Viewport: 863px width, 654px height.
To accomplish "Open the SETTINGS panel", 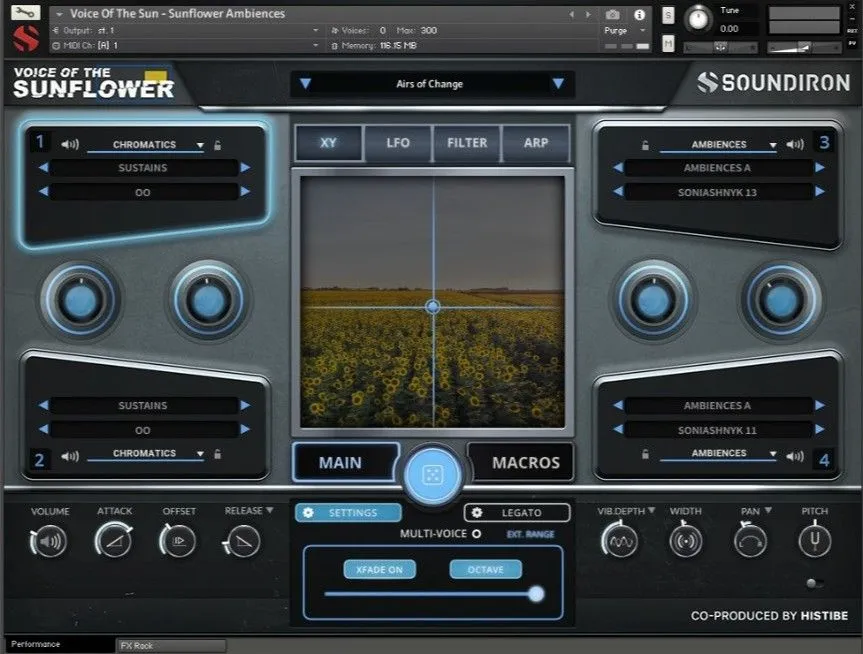I will pos(348,513).
